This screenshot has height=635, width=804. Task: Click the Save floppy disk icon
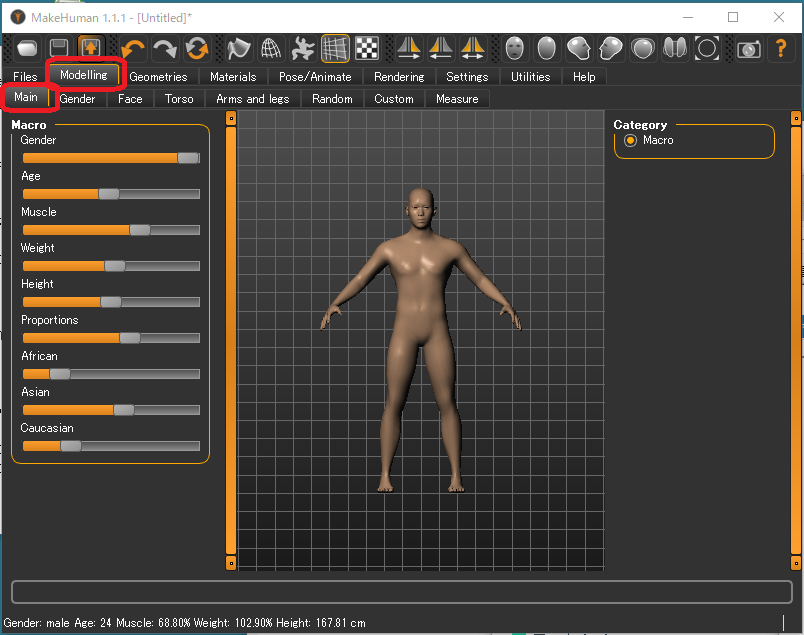59,48
